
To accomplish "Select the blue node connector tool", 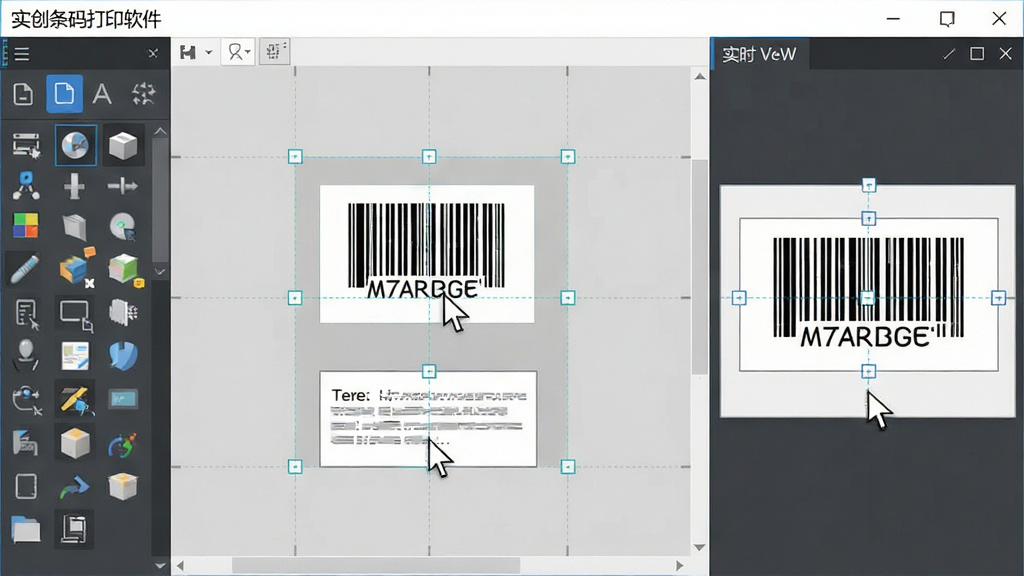I will 25,186.
